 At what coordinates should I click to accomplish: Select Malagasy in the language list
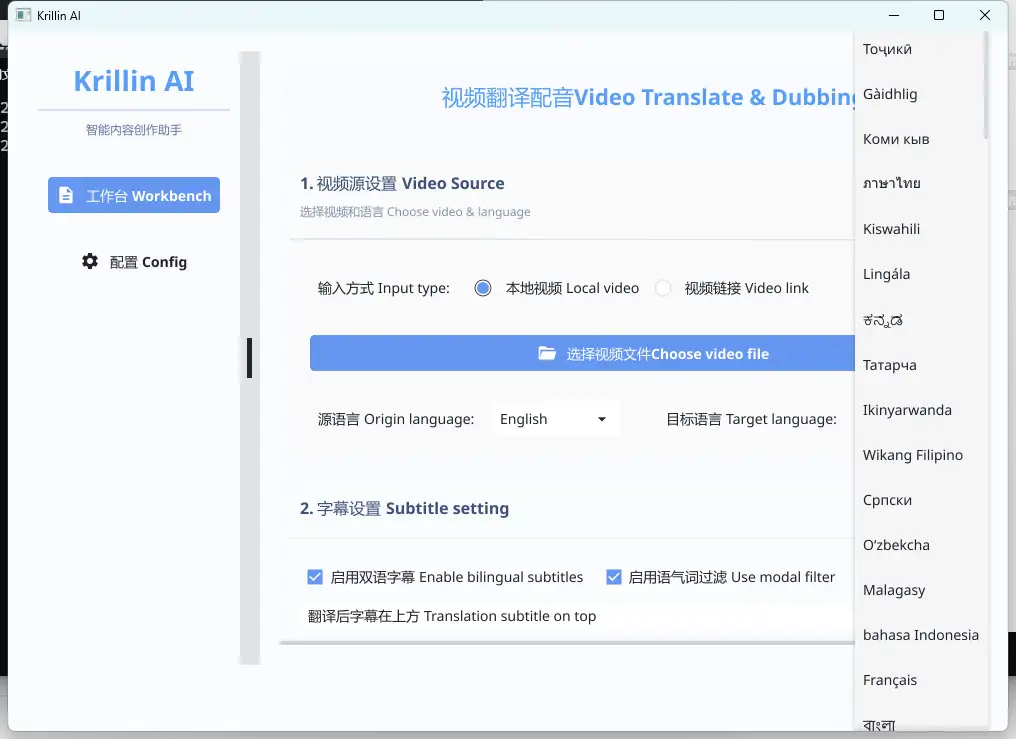coord(894,590)
